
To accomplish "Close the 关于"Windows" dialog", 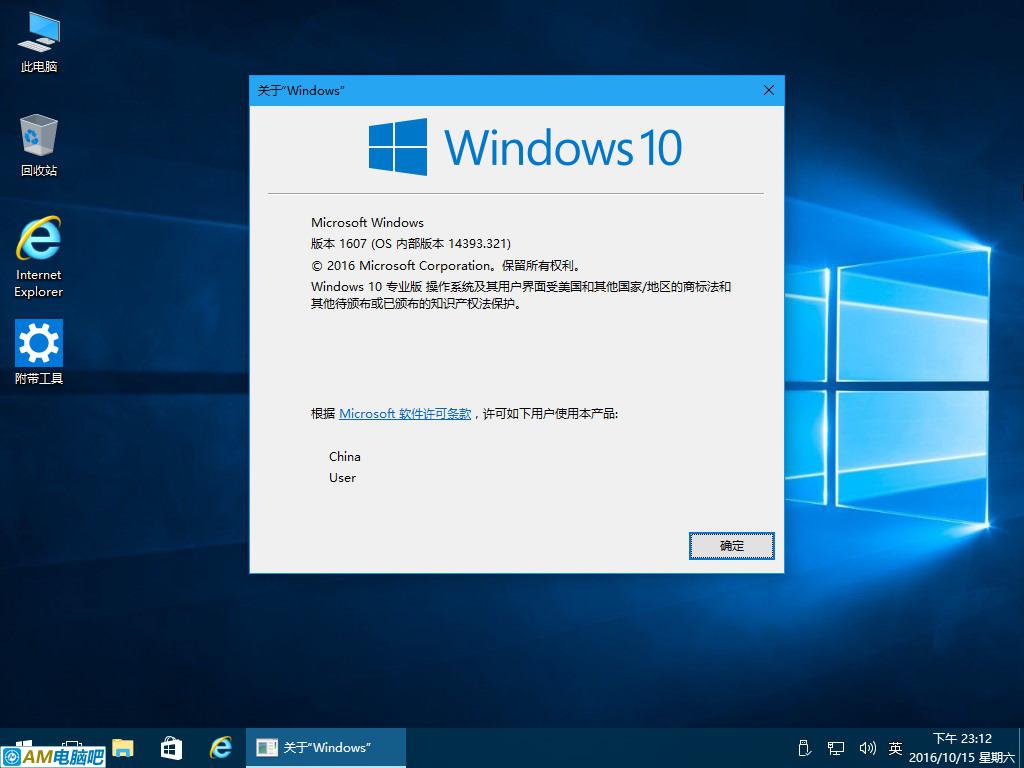I will pos(769,90).
